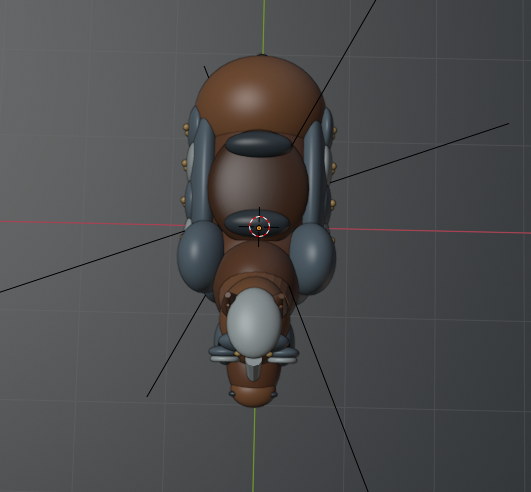Screen dimensions: 531x492
Task: Select the left blue-gray rounded shoulder sphere
Action: [x=200, y=256]
